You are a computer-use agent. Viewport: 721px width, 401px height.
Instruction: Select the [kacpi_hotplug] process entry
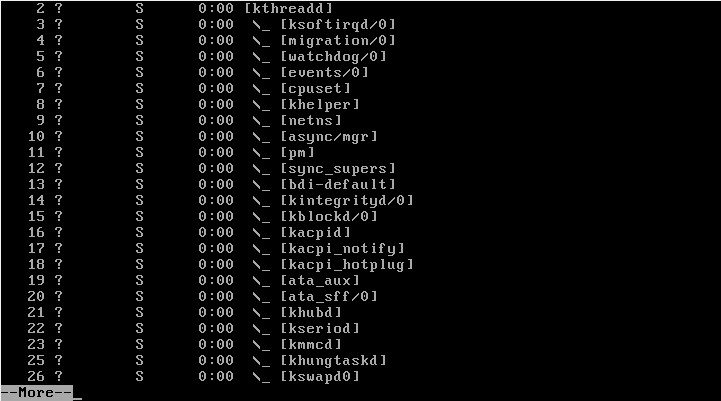point(347,264)
